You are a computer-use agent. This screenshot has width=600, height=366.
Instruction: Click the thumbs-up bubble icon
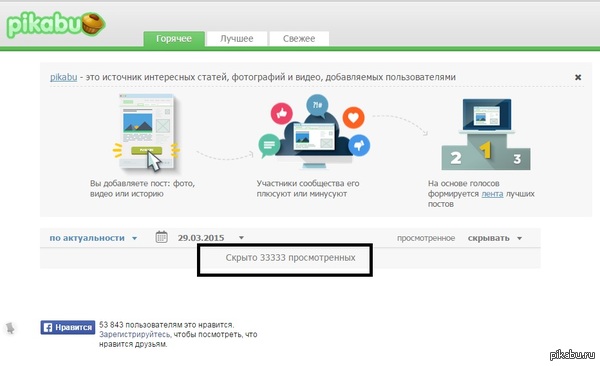(x=282, y=113)
